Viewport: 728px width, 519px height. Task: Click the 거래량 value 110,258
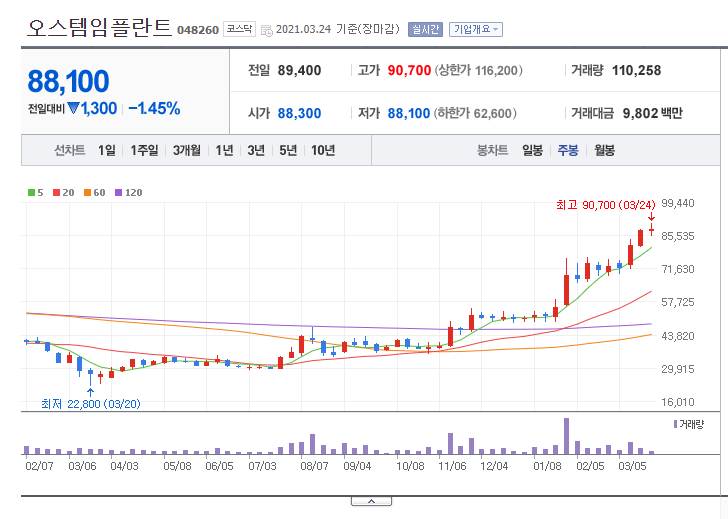point(637,71)
